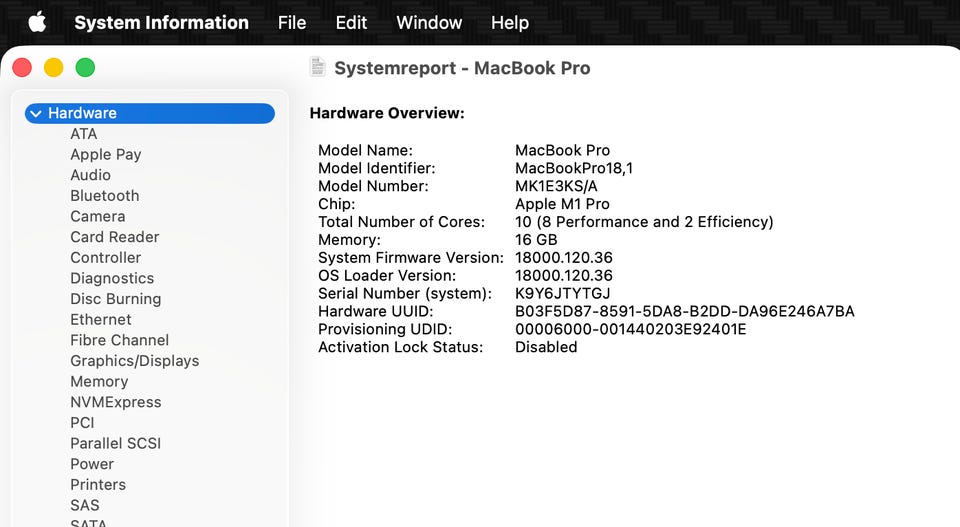Show Disc Burning details
Screen dimensions: 960x527
(x=116, y=299)
